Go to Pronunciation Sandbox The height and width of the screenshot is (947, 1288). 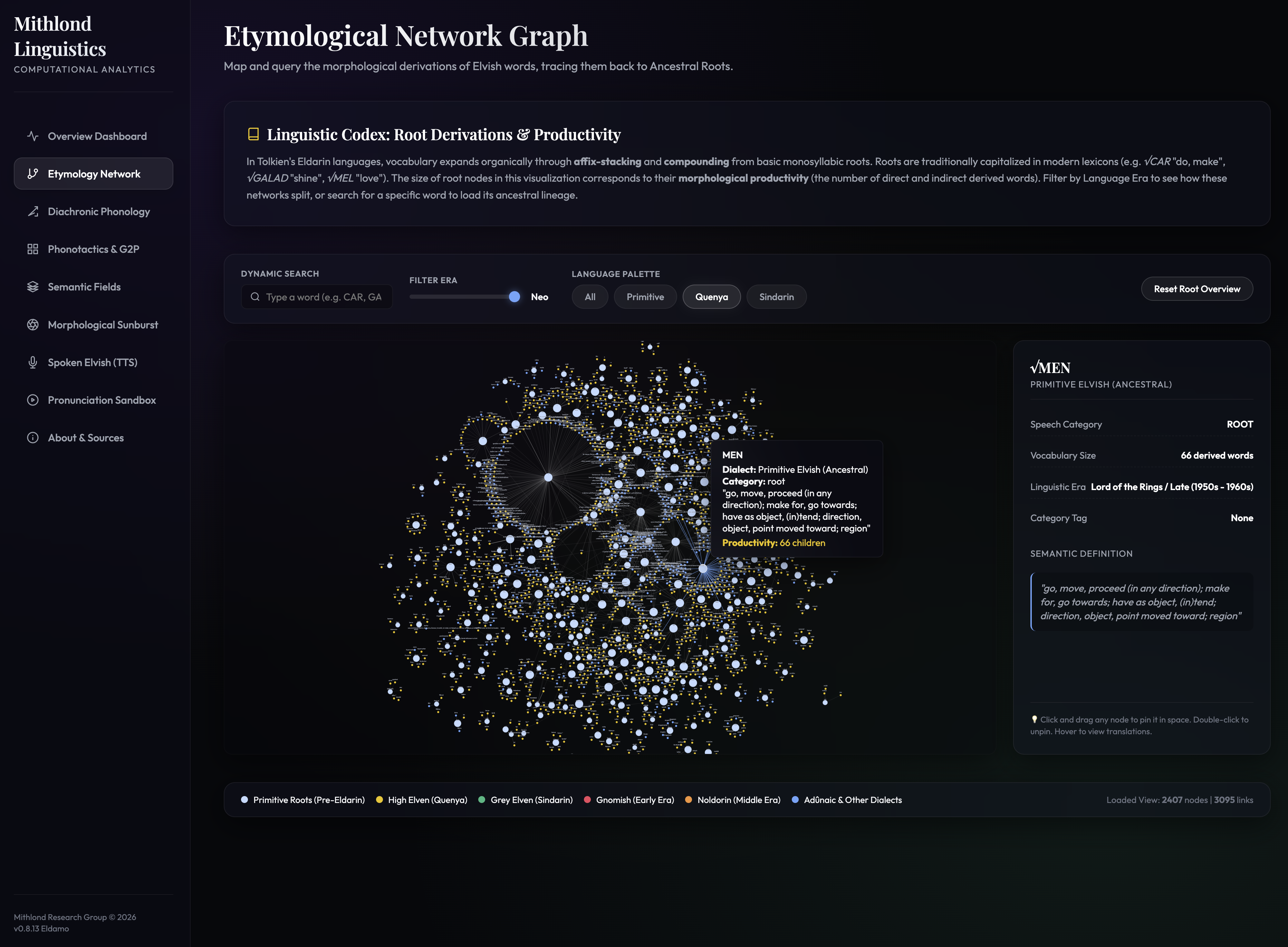(94, 400)
